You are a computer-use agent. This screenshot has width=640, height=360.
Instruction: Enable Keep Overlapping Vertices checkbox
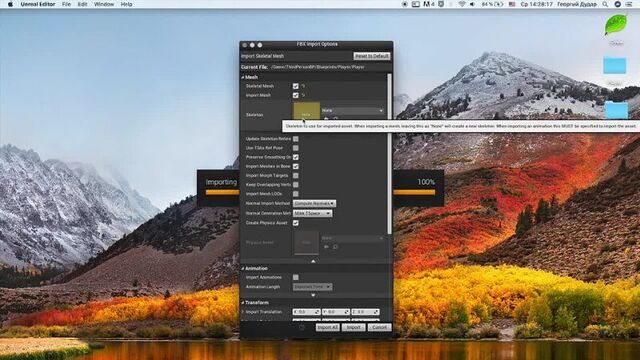296,184
